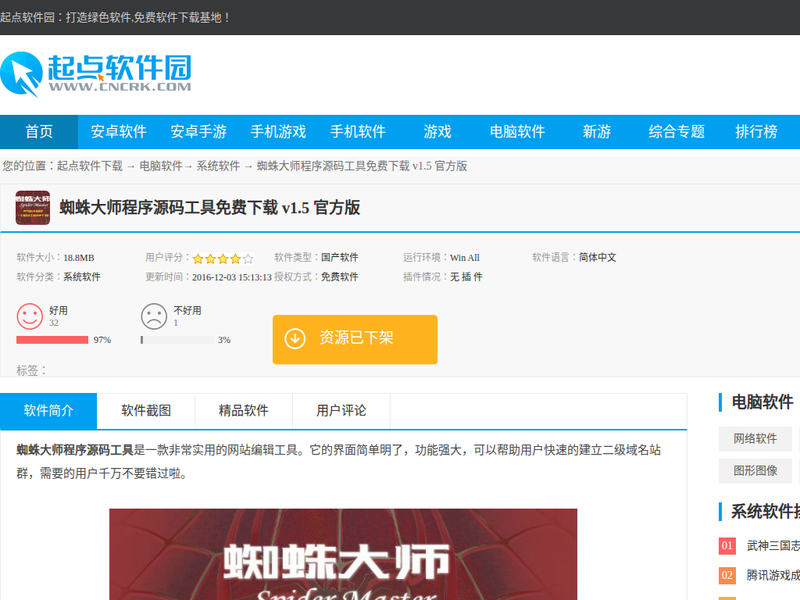Follow the 电脑软件 breadcrumb link
This screenshot has height=600, width=800.
[161, 166]
